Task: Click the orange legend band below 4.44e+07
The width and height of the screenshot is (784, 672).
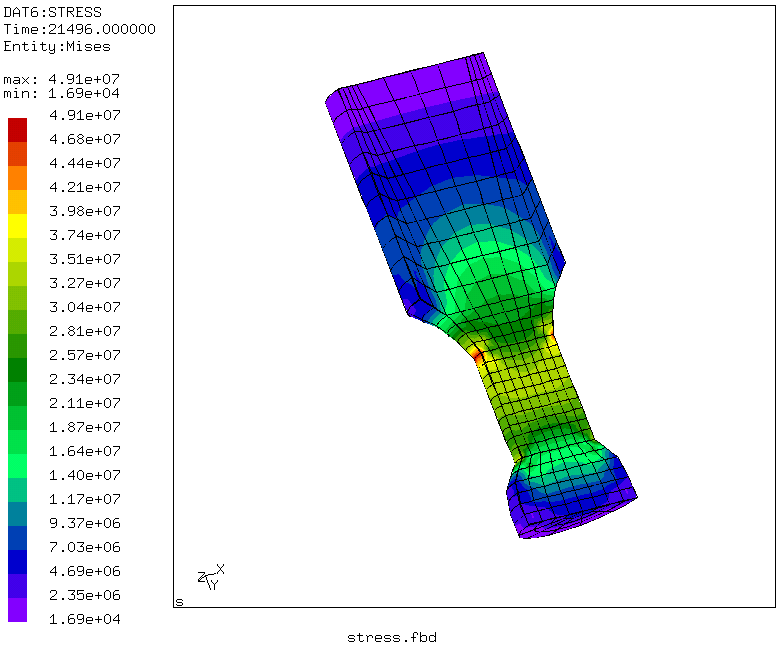Action: pos(18,178)
